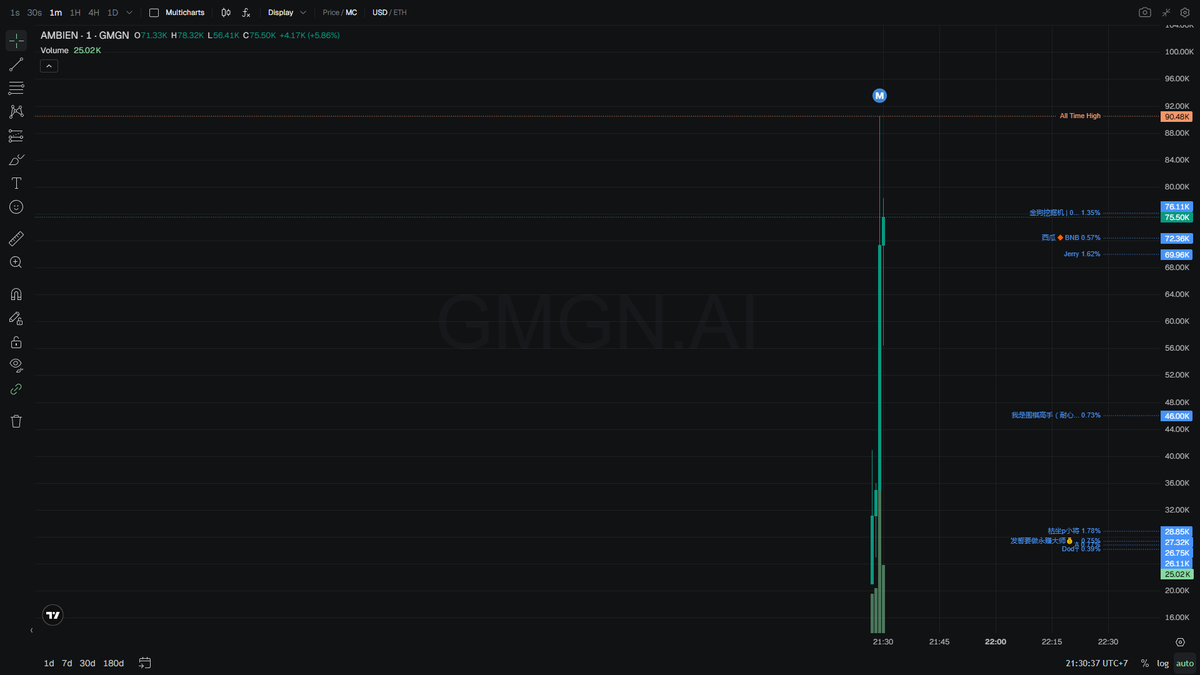Open the Fibonacci retracement tool group
Viewport: 1200px width, 675px height.
click(16, 88)
